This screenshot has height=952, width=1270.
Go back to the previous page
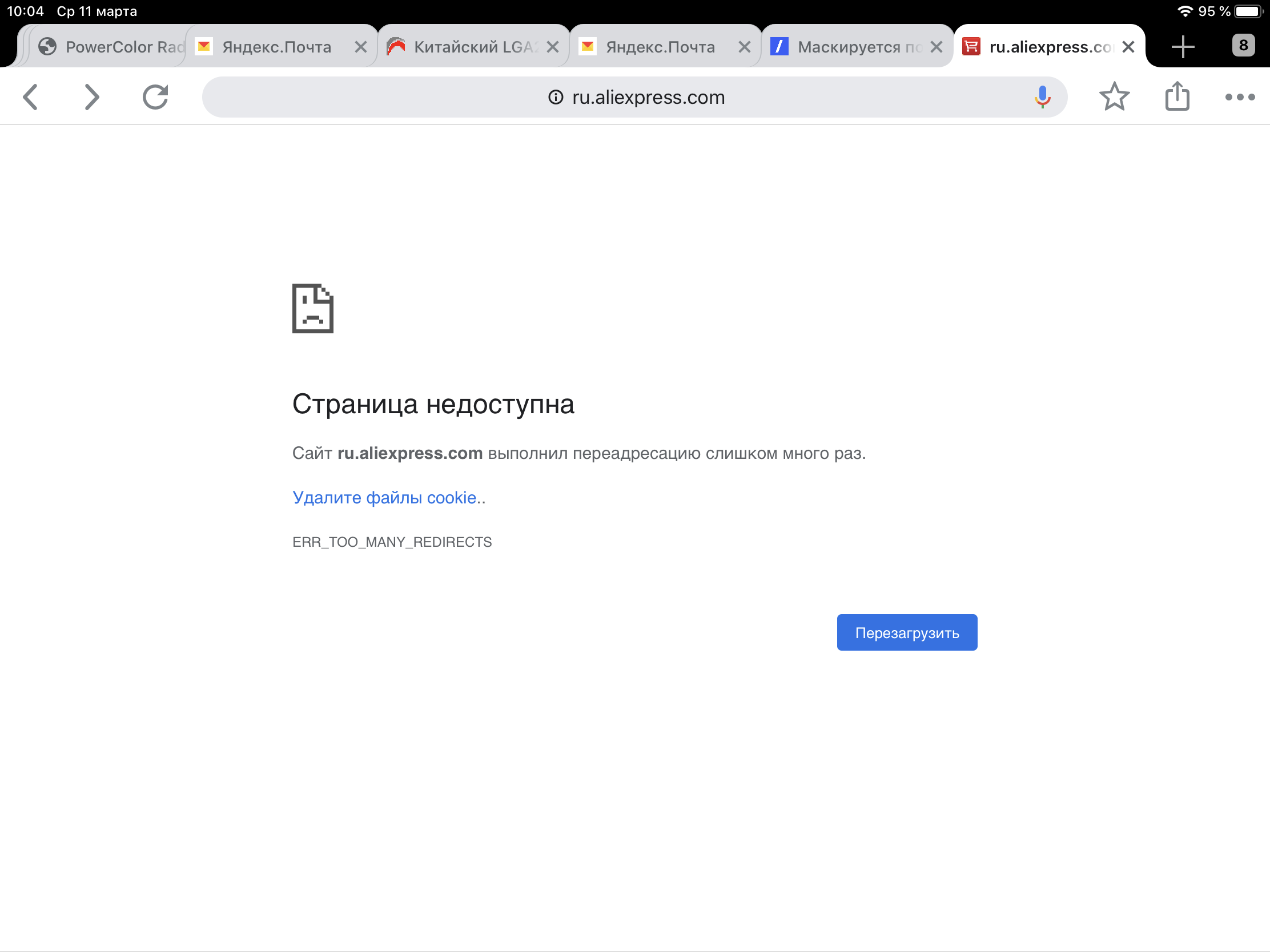pos(31,97)
